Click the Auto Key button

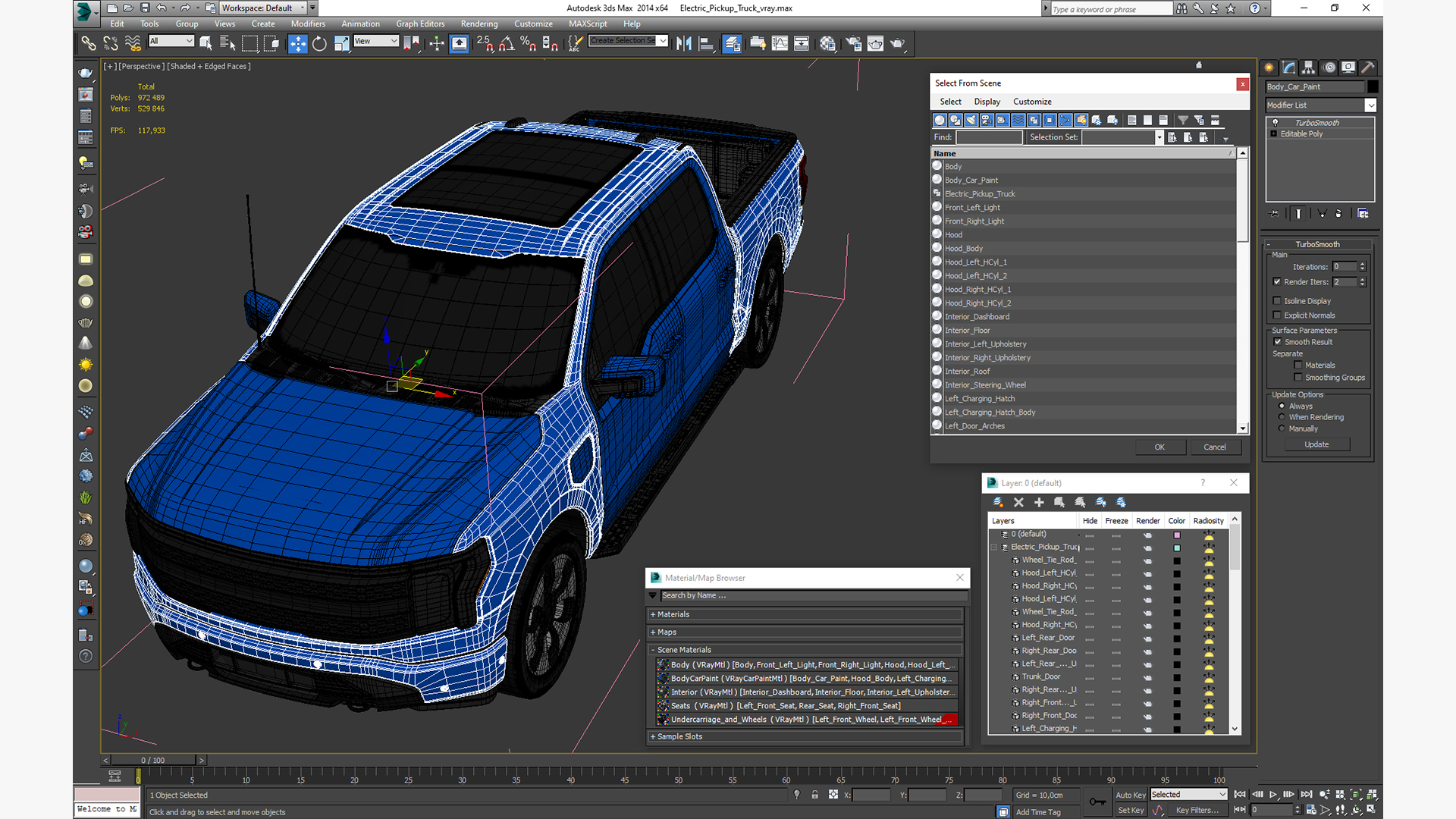[x=1131, y=795]
